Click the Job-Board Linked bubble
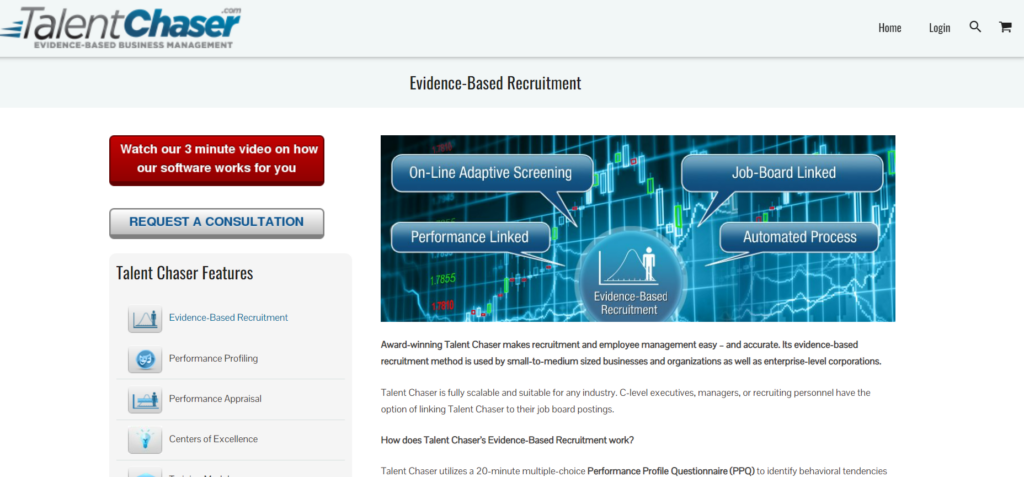This screenshot has width=1024, height=477. [783, 173]
